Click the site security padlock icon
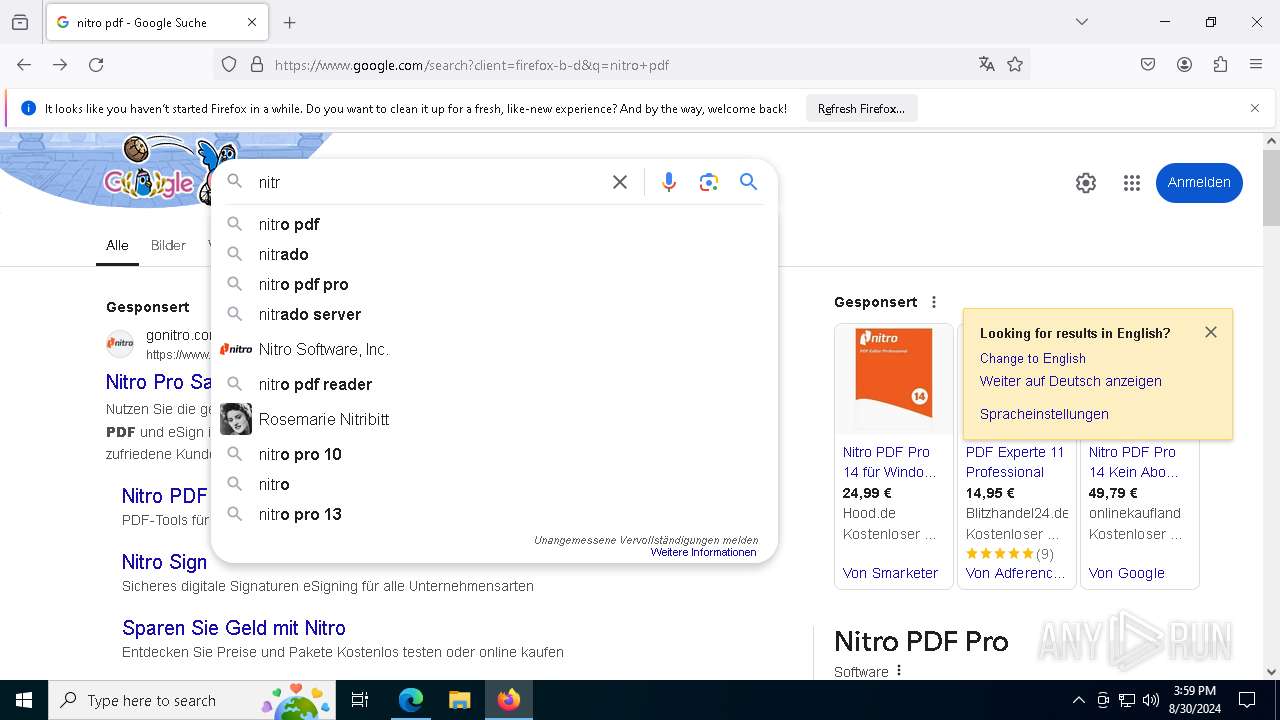This screenshot has height=720, width=1280. coord(257,65)
